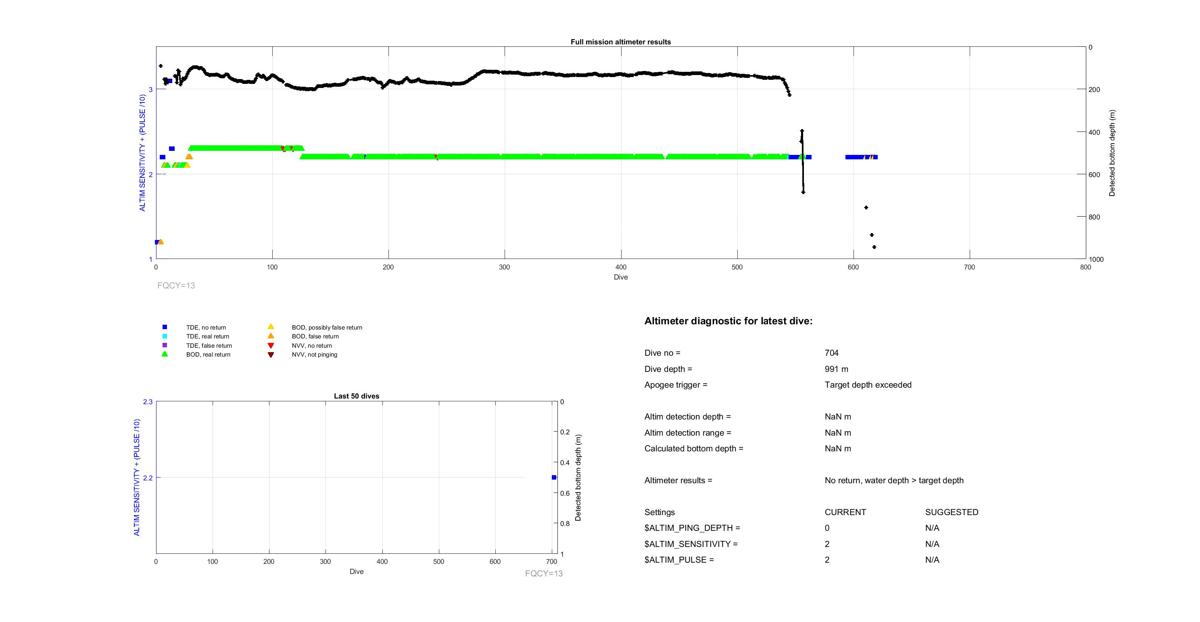Click the 'FQCY=13' label under Last 50 dives plot

pos(544,574)
